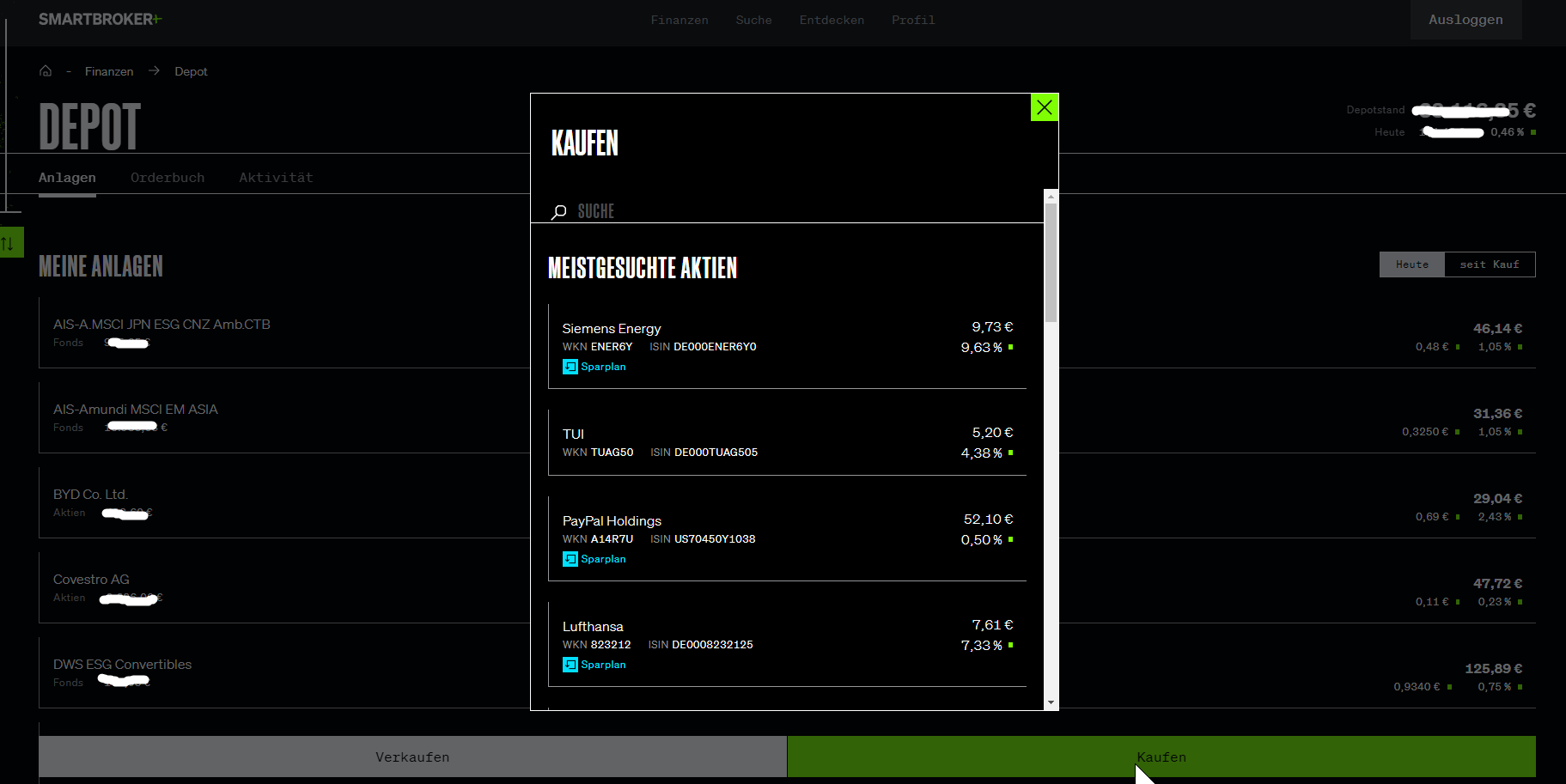Click the SMARTBROKER+ logo
The image size is (1566, 784).
click(100, 19)
